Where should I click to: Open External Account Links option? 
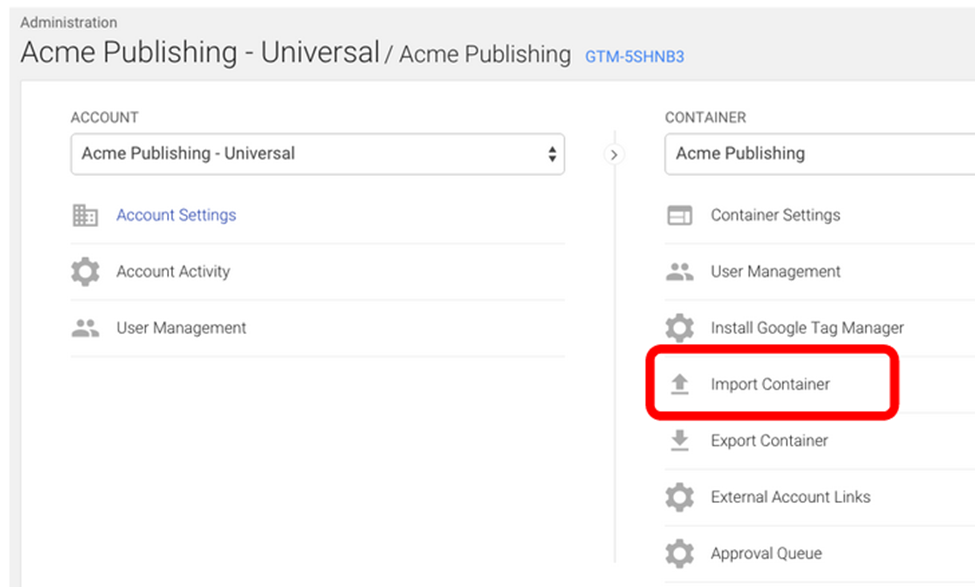pos(790,497)
